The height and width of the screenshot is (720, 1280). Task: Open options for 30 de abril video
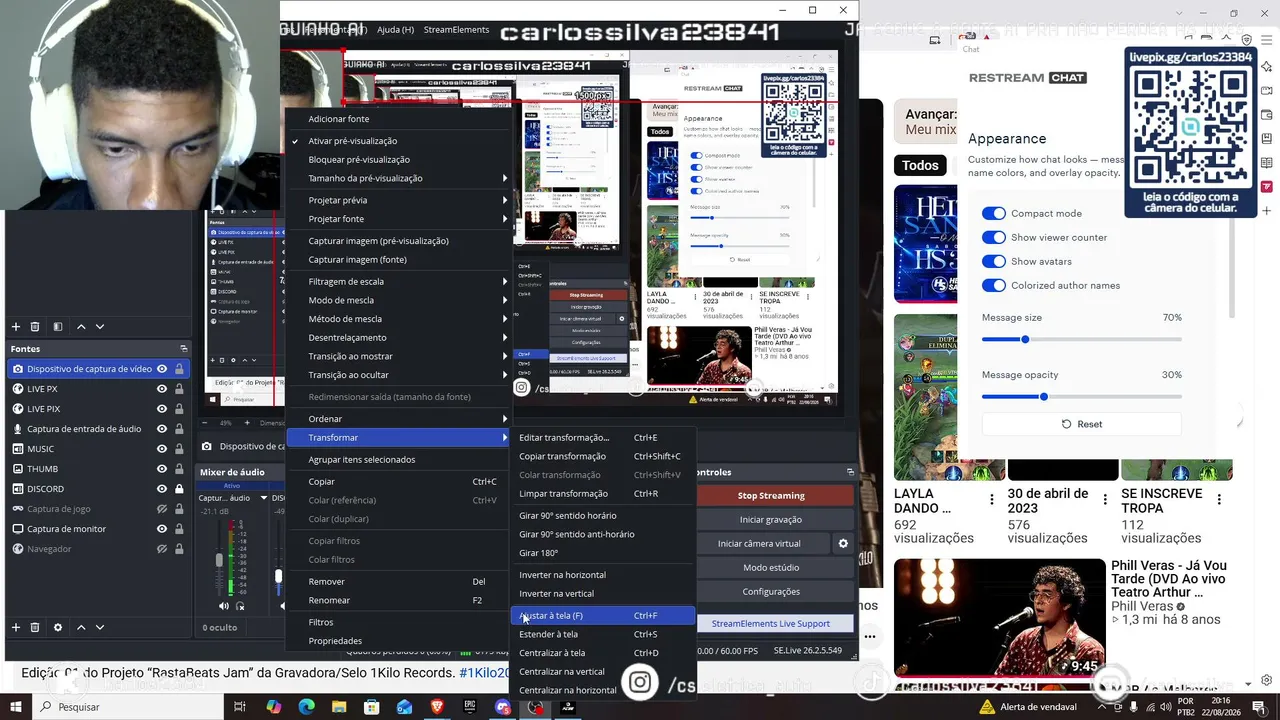click(x=1105, y=500)
